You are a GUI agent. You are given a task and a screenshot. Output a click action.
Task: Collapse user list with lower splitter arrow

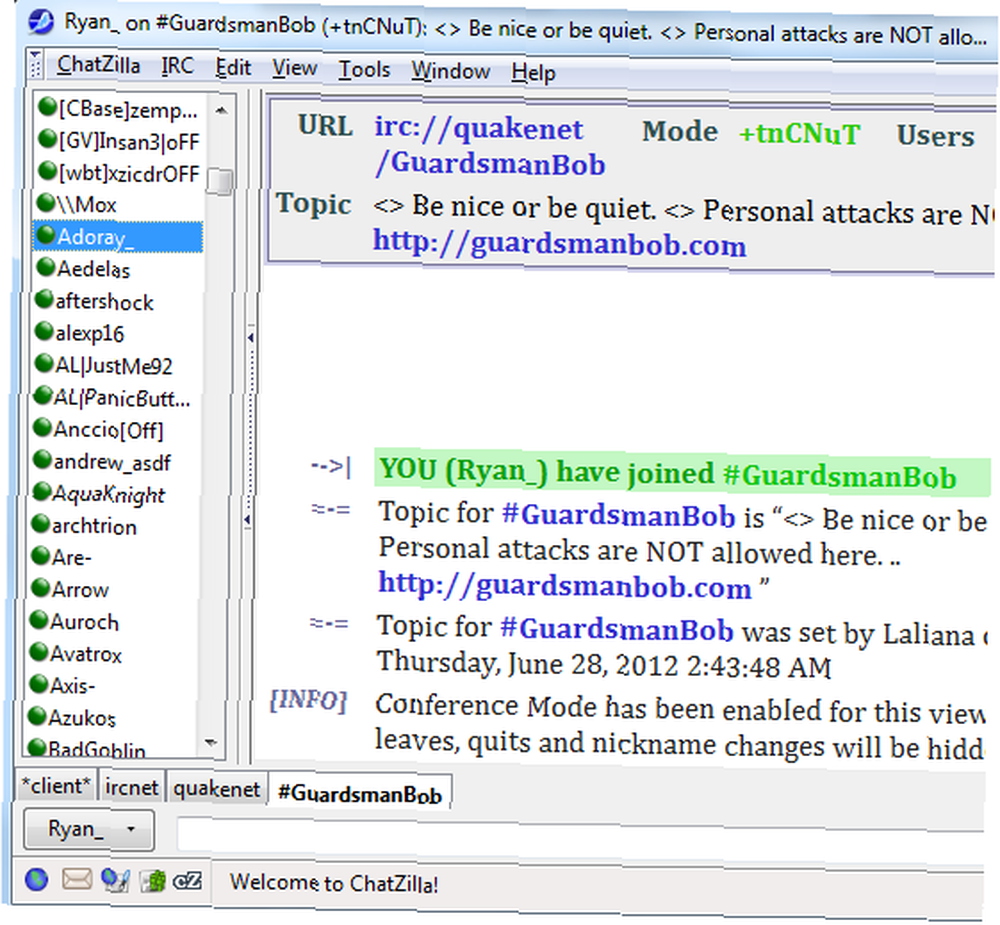[247, 520]
